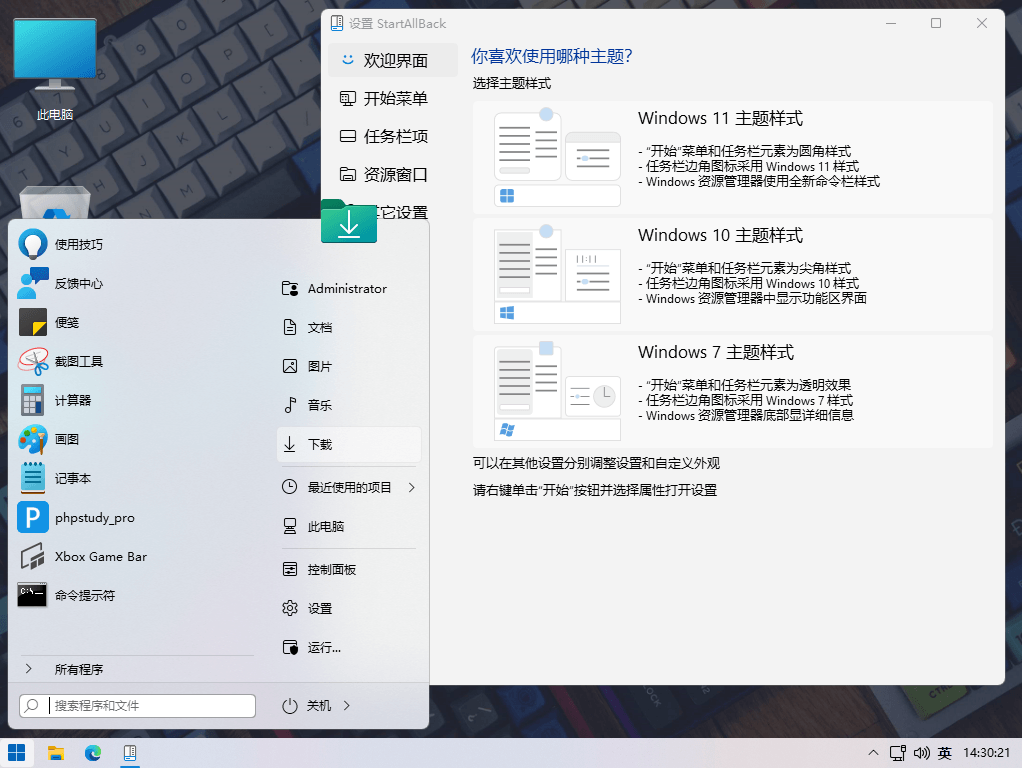Click the Windows 10 theme preview thumbnail

(557, 274)
